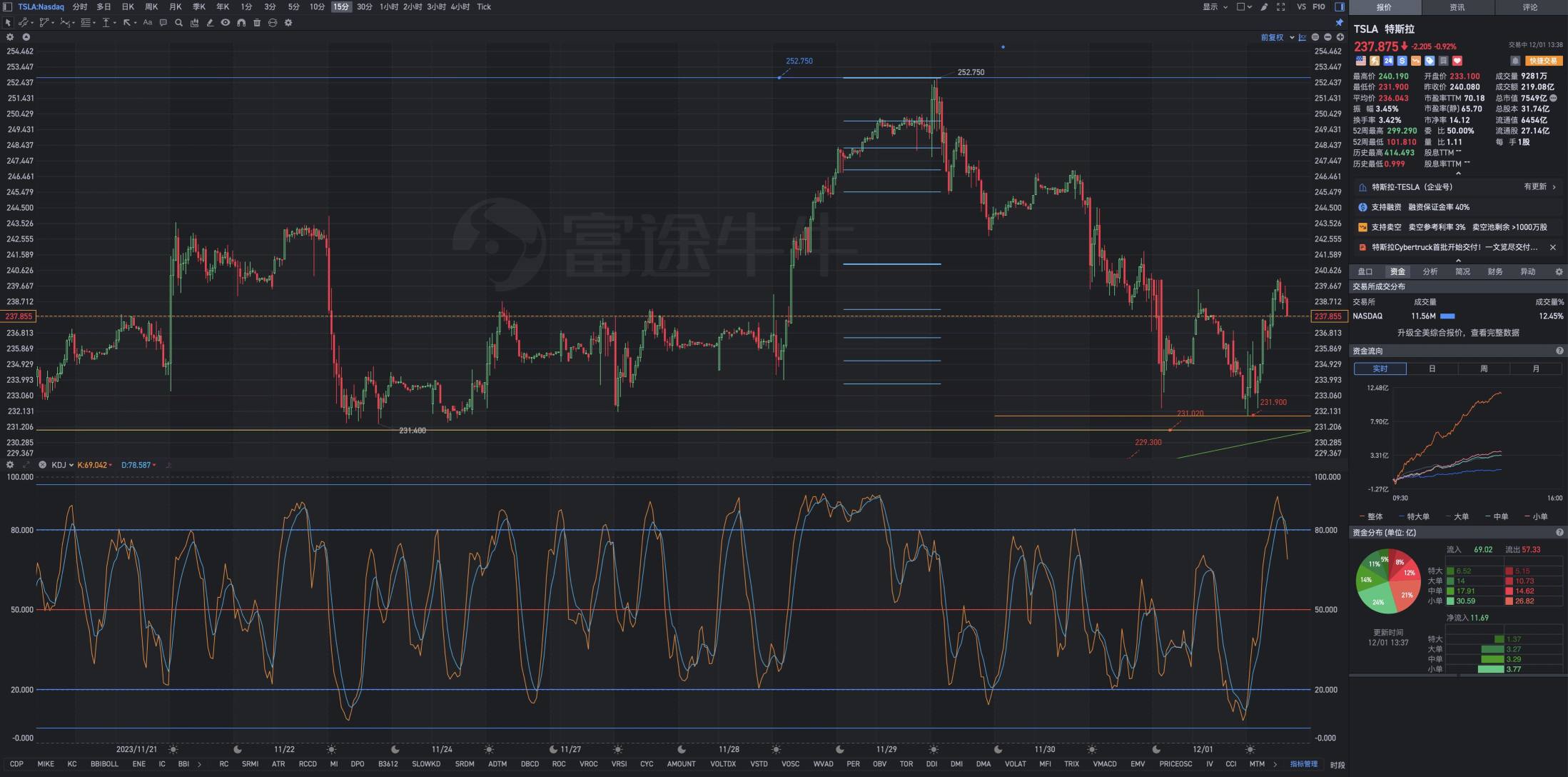Screen dimensions: 1568x777
Task: Open KDJ indicator settings gear
Action: [x=10, y=465]
